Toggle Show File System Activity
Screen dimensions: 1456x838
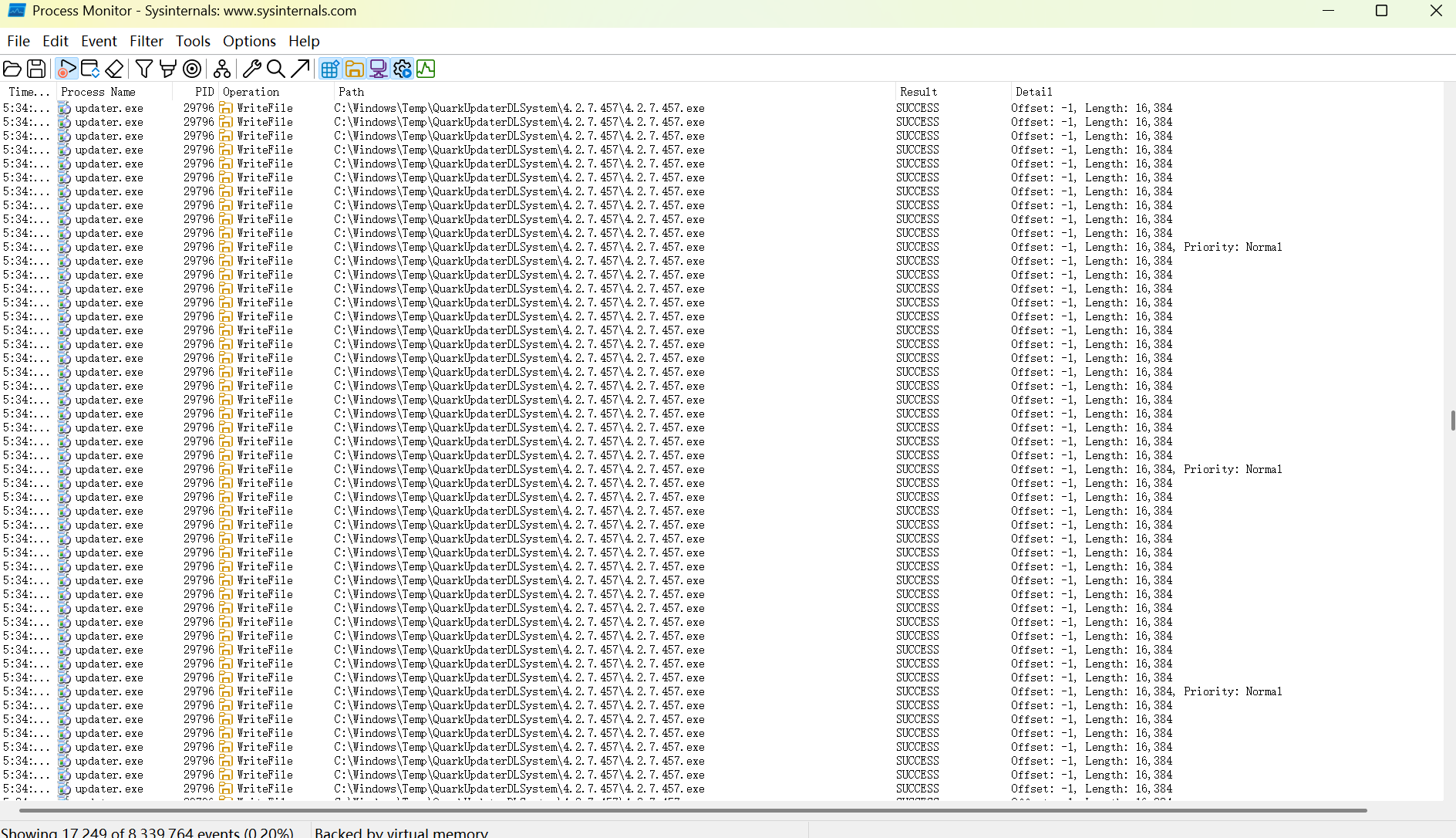coord(354,69)
